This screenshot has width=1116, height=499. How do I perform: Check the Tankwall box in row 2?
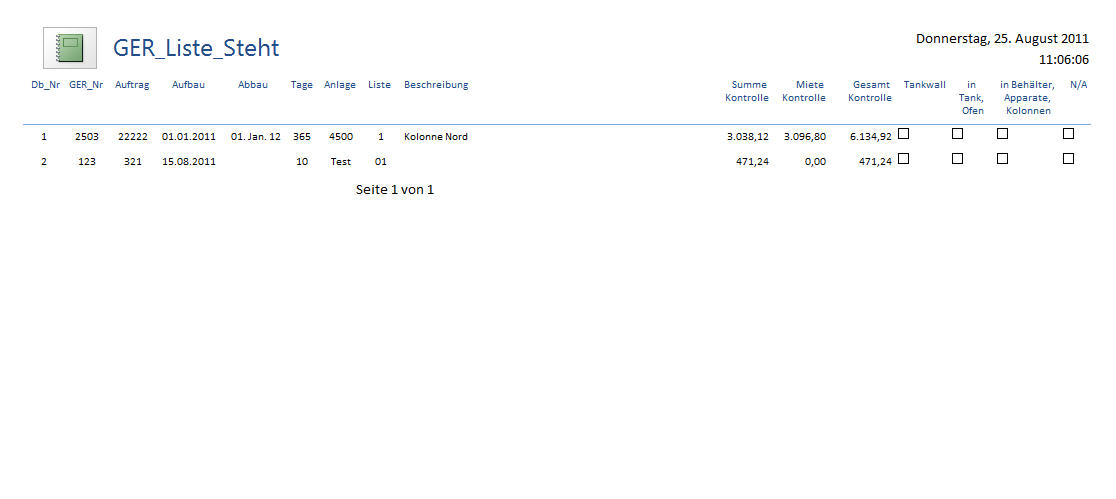click(x=903, y=159)
